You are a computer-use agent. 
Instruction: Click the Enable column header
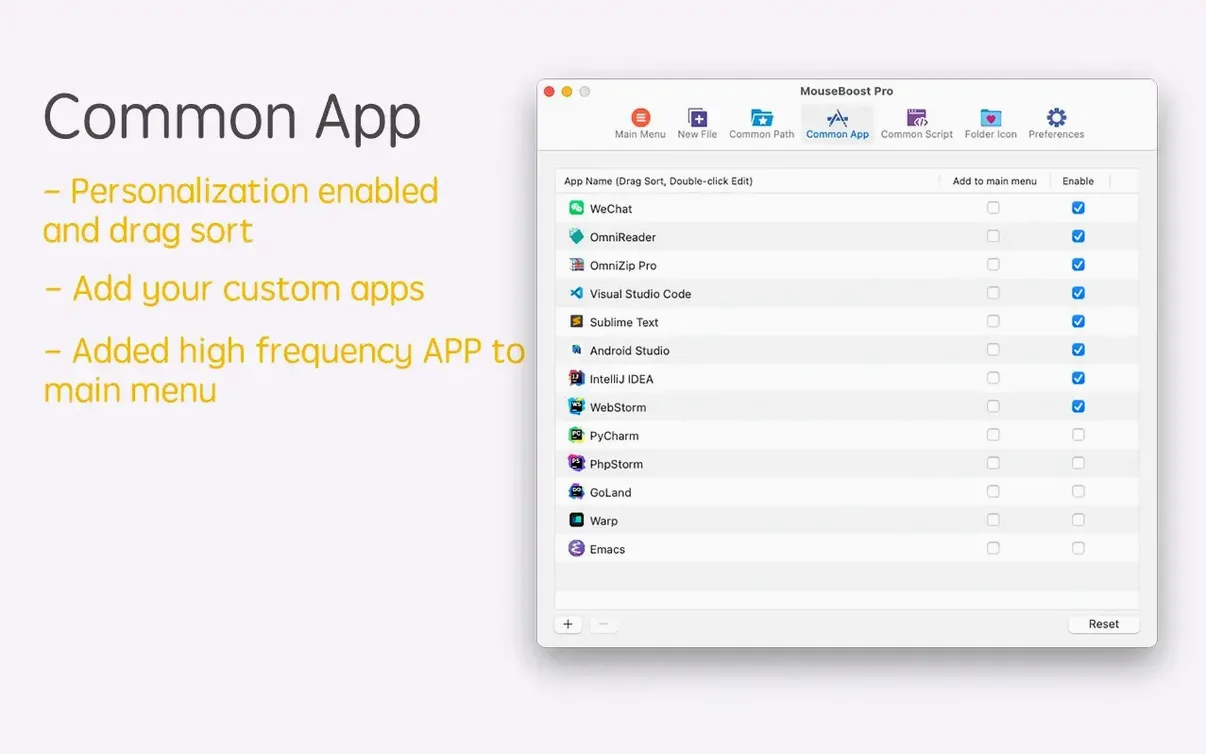(x=1078, y=181)
